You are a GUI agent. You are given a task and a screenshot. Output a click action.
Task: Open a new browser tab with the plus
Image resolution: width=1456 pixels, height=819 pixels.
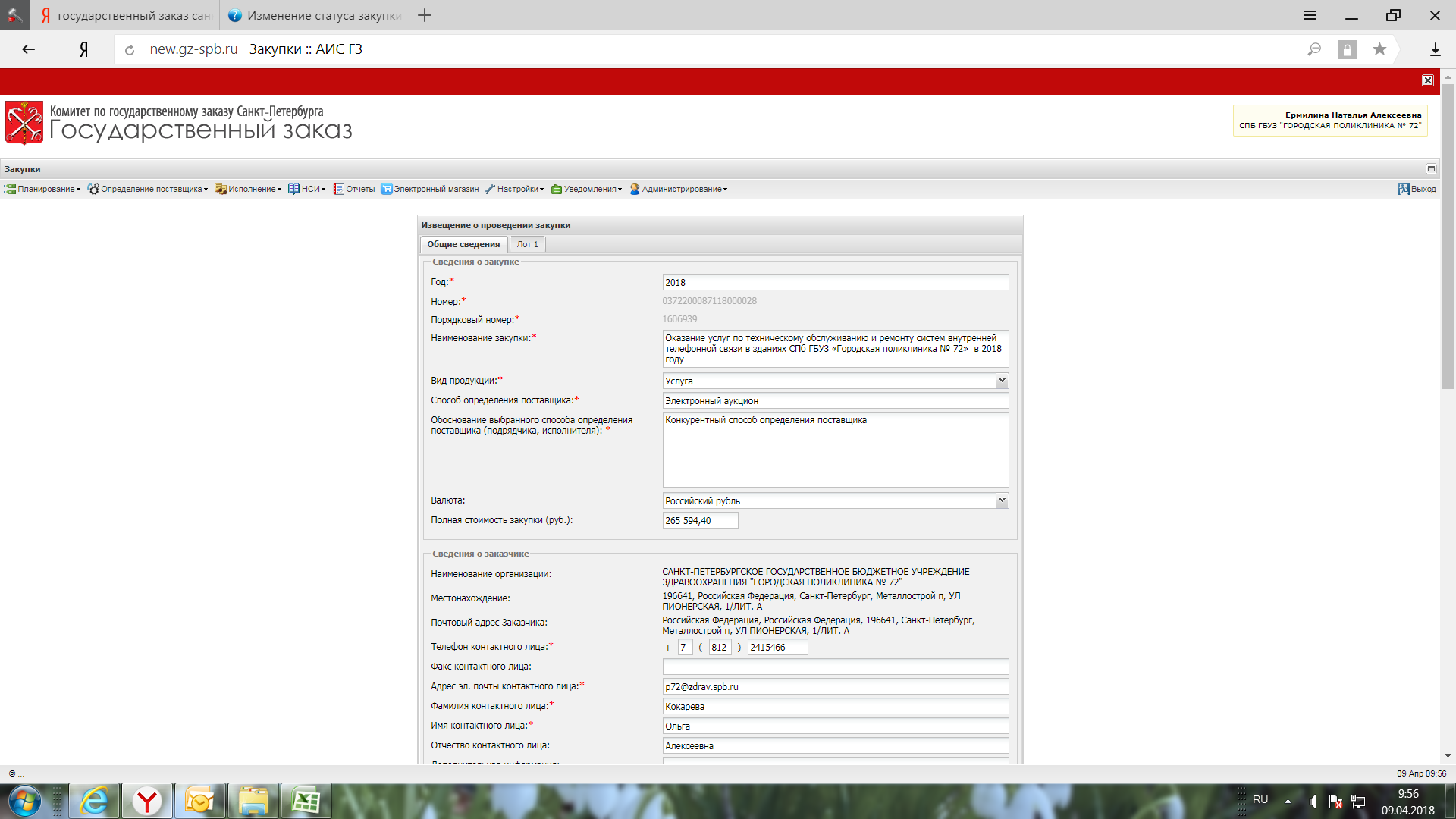tap(425, 15)
